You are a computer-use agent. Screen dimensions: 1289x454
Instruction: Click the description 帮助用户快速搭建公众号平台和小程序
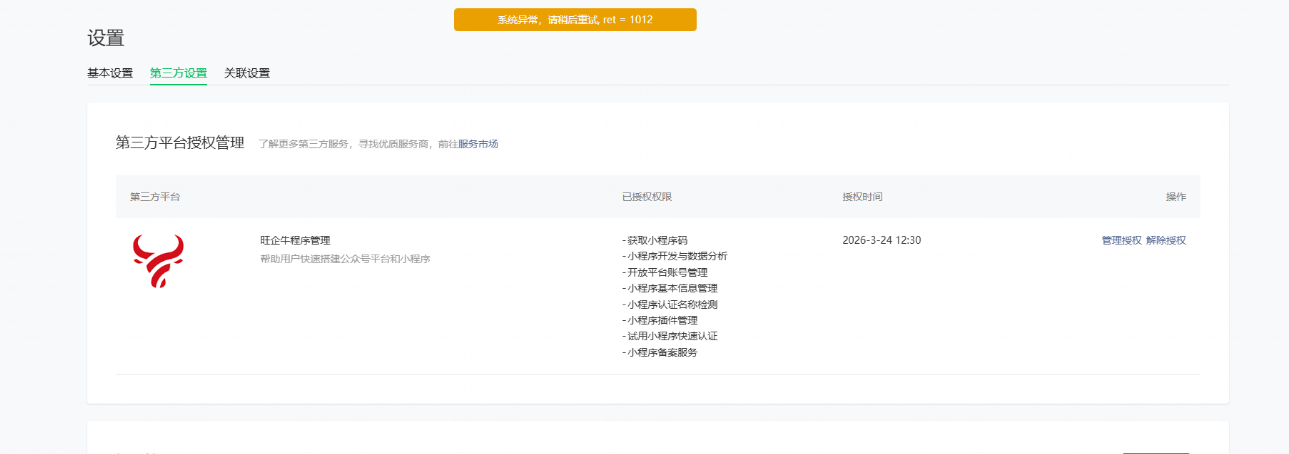[x=345, y=259]
